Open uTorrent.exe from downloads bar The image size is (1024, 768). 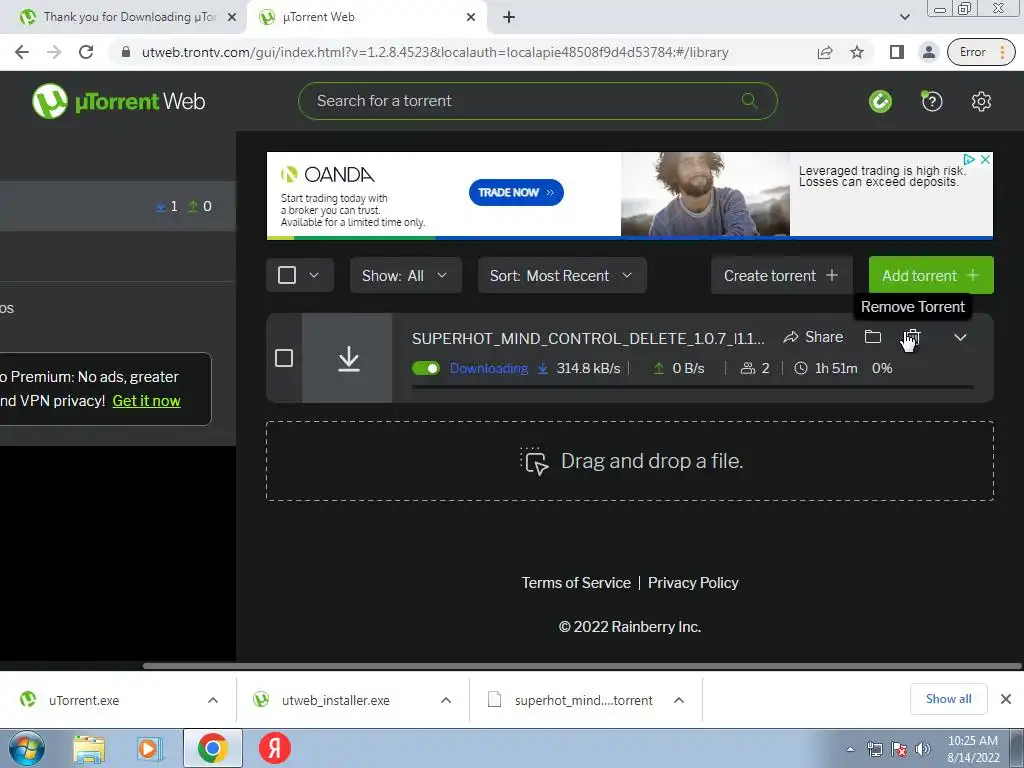(84, 700)
